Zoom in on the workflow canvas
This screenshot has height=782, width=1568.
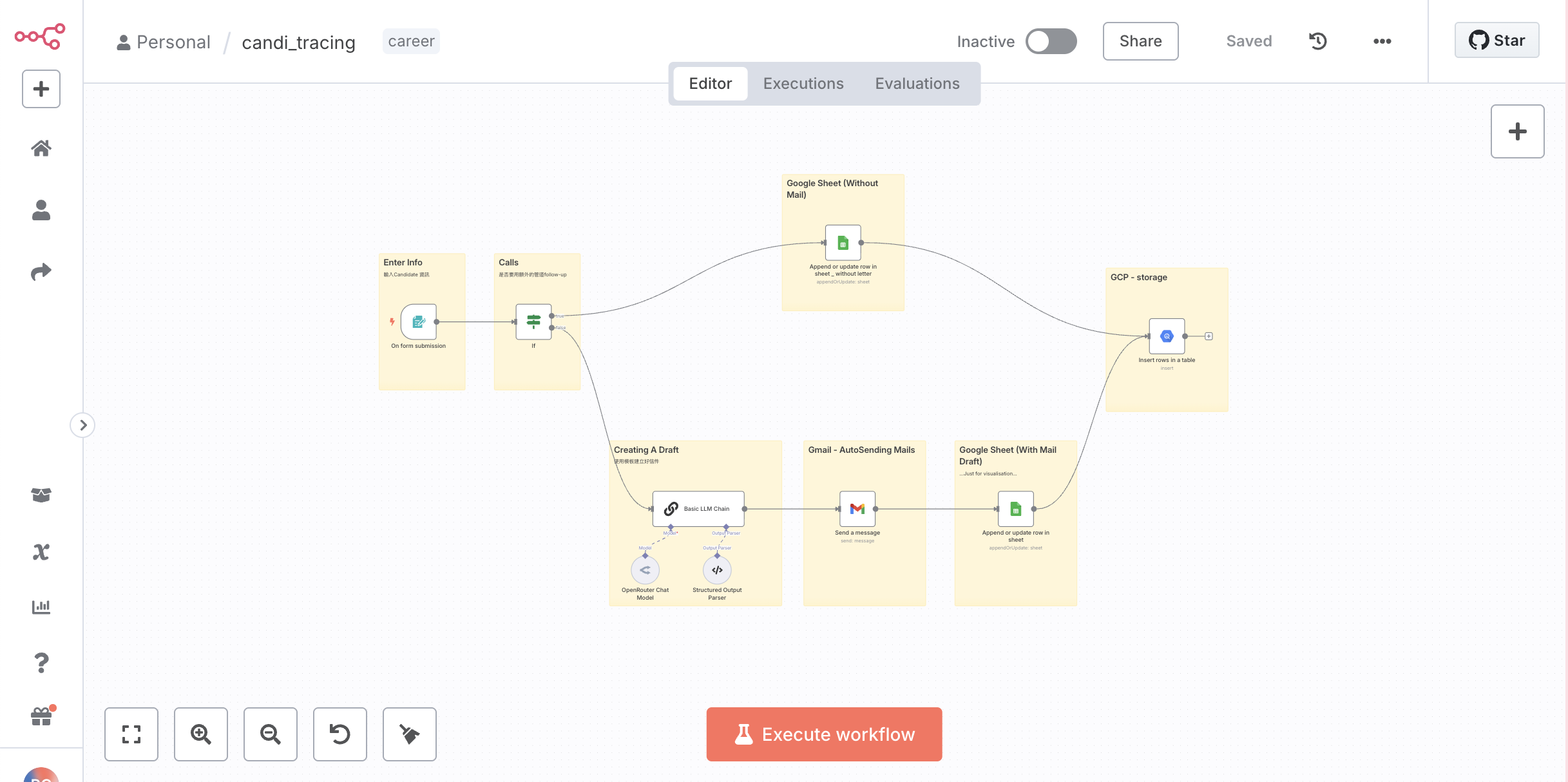[201, 734]
